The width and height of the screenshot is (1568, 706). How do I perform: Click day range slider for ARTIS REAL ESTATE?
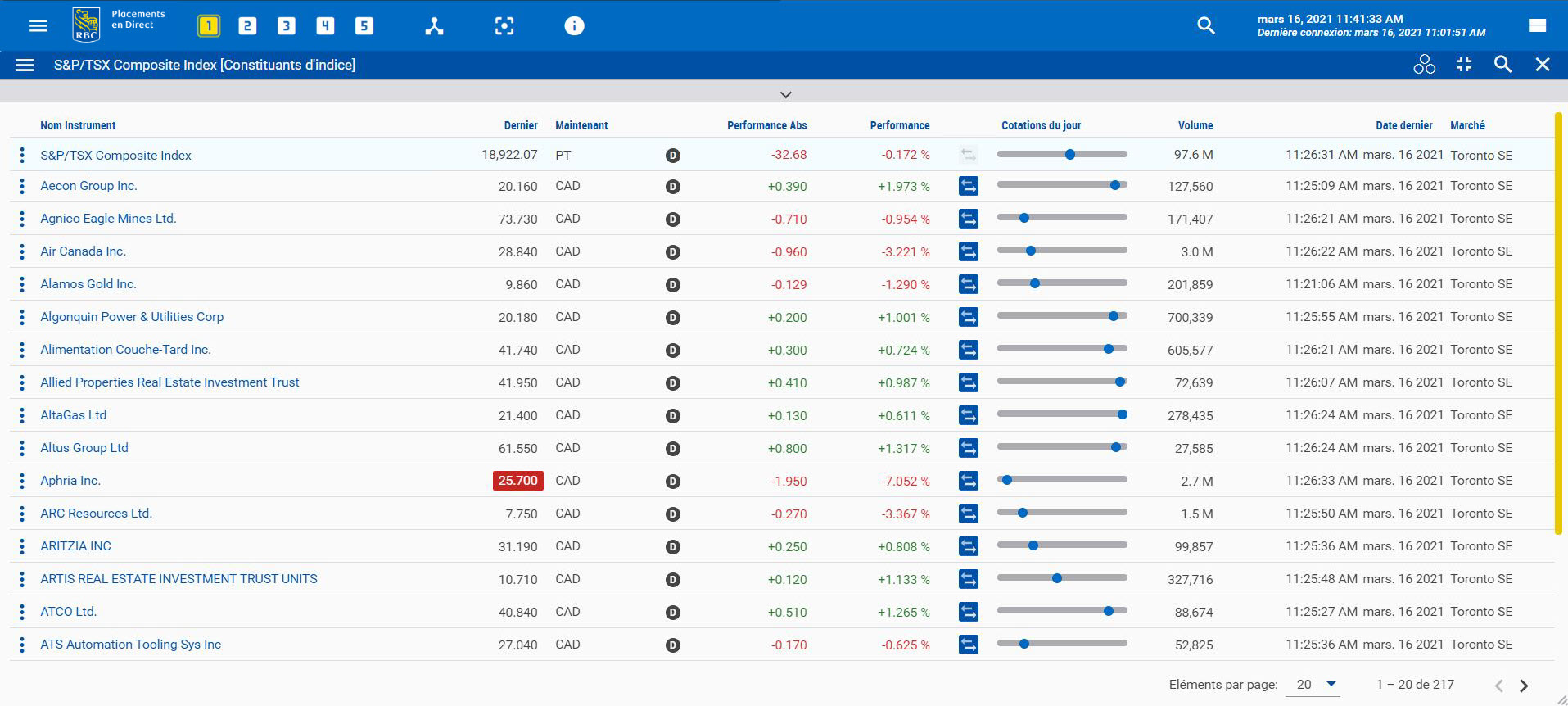pyautogui.click(x=1062, y=578)
